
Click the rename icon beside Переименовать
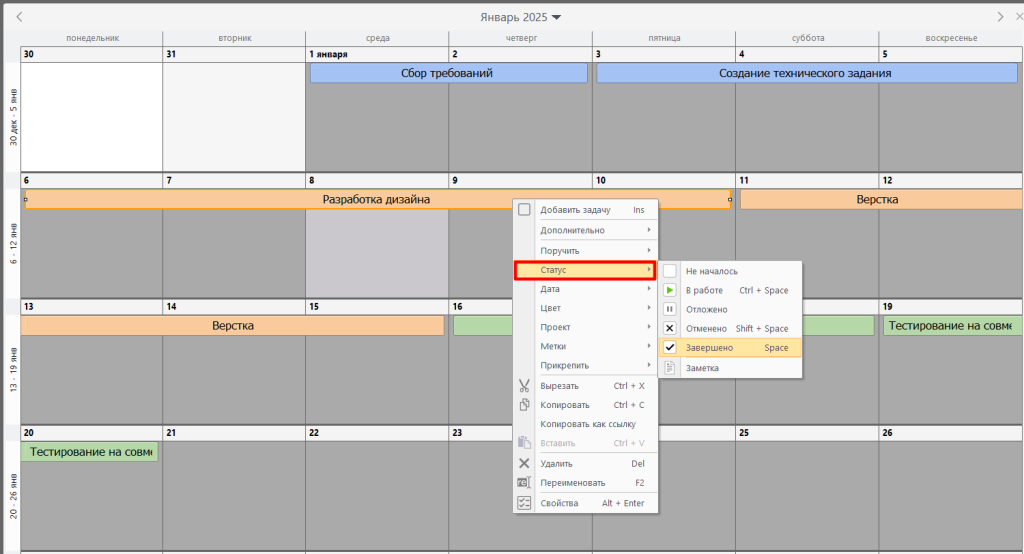tap(524, 482)
